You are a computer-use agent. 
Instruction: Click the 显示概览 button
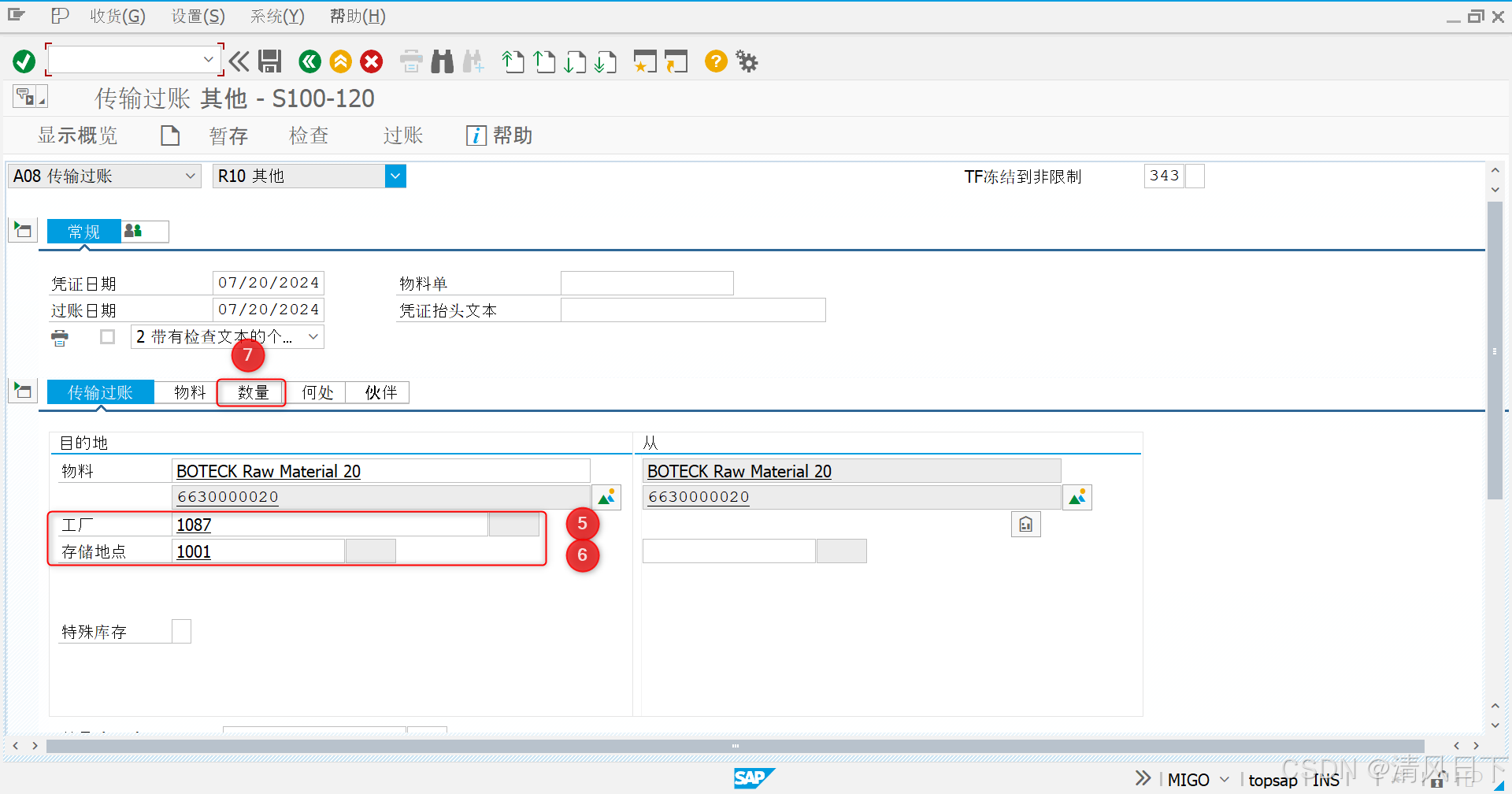click(x=77, y=135)
